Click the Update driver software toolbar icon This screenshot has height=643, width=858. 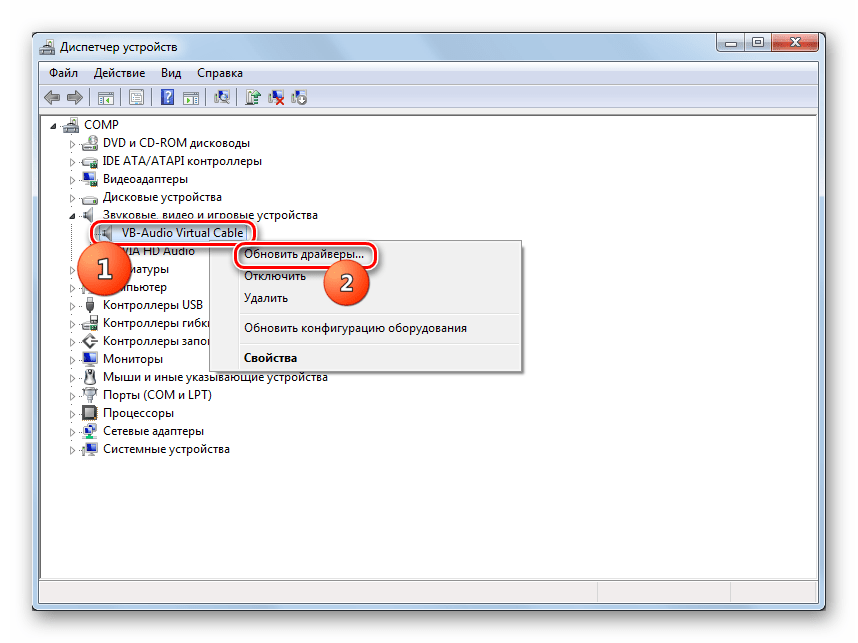[254, 97]
